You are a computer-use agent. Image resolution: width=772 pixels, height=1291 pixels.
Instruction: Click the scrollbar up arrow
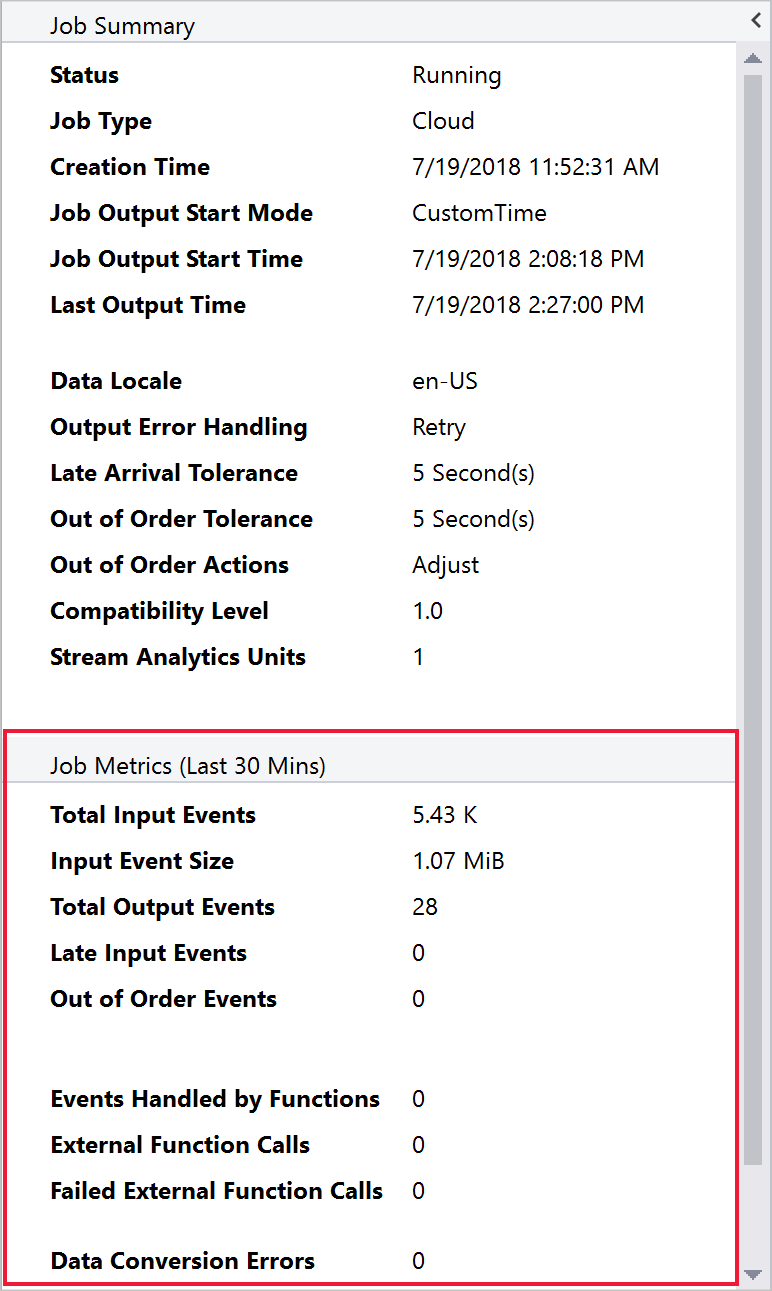click(x=753, y=58)
